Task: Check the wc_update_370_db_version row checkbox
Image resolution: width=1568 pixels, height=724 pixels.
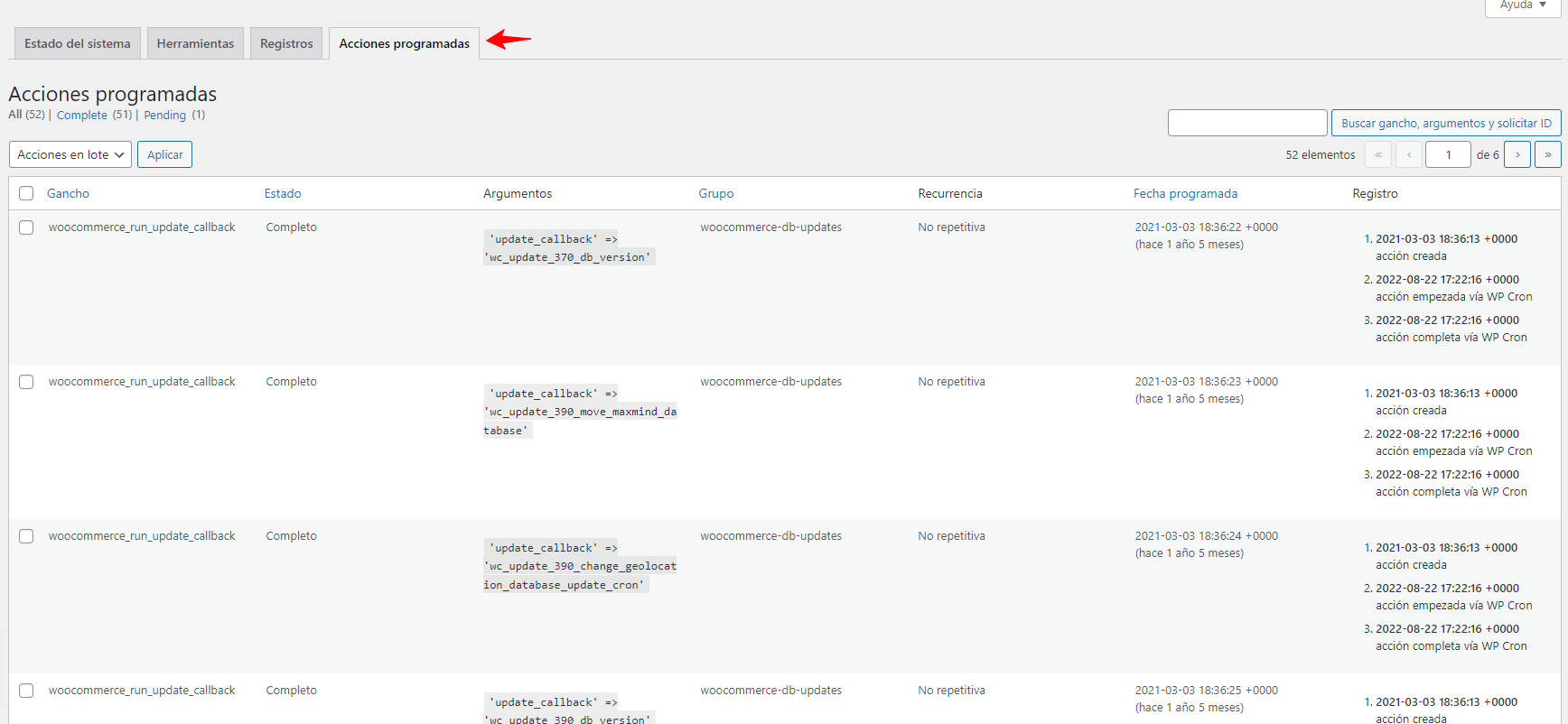Action: (26, 227)
